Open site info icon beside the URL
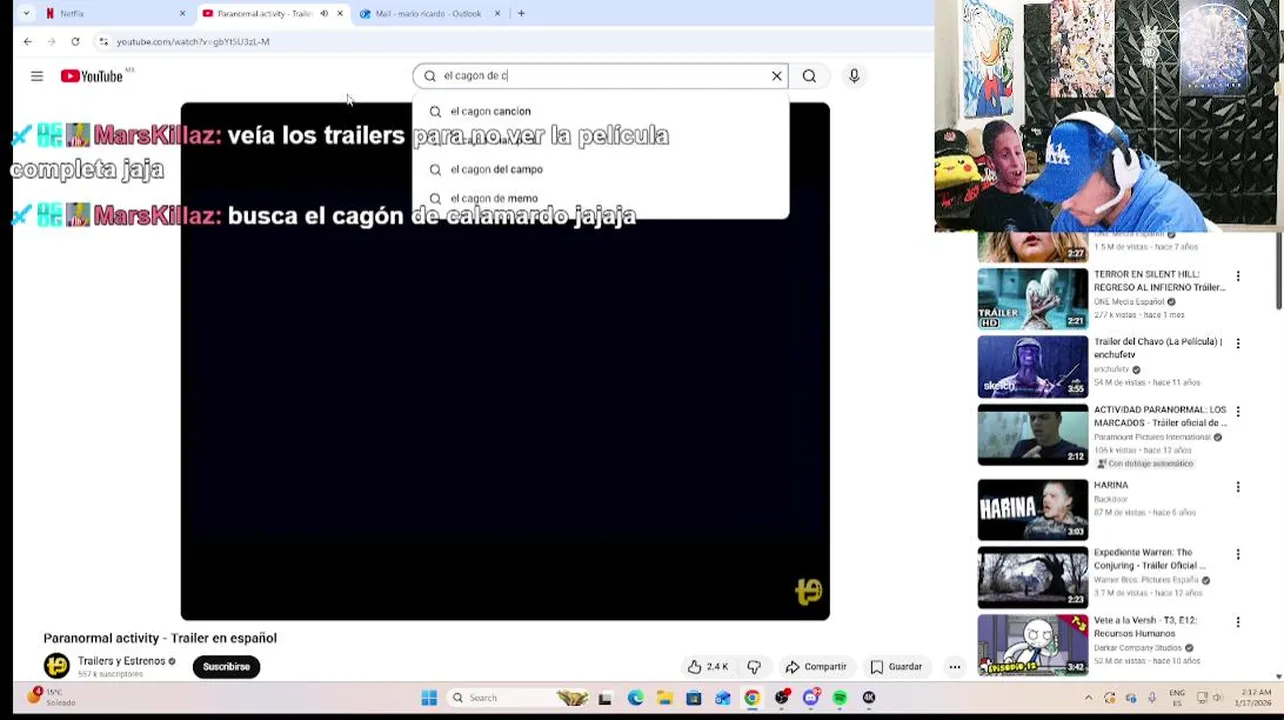 point(103,42)
